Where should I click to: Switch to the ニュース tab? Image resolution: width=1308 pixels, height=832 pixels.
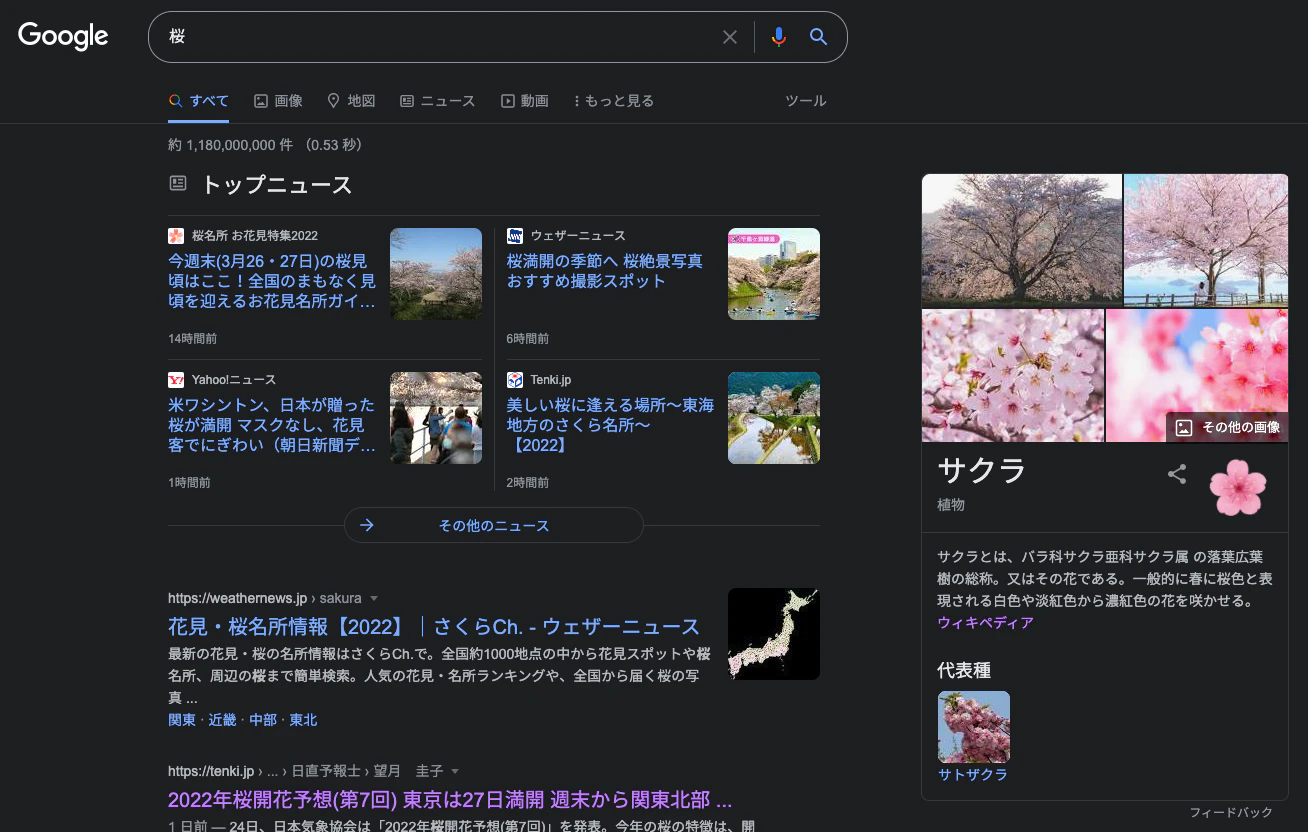437,101
